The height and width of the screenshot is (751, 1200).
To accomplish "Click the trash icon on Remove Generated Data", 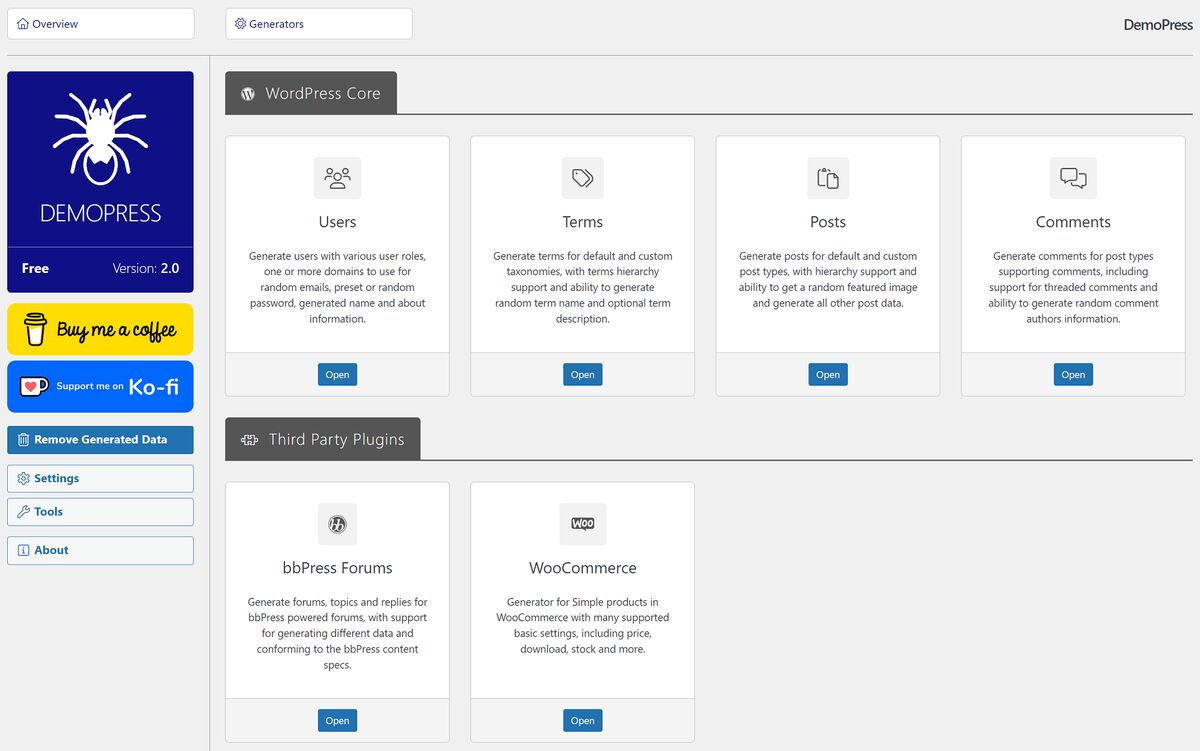I will pos(21,440).
